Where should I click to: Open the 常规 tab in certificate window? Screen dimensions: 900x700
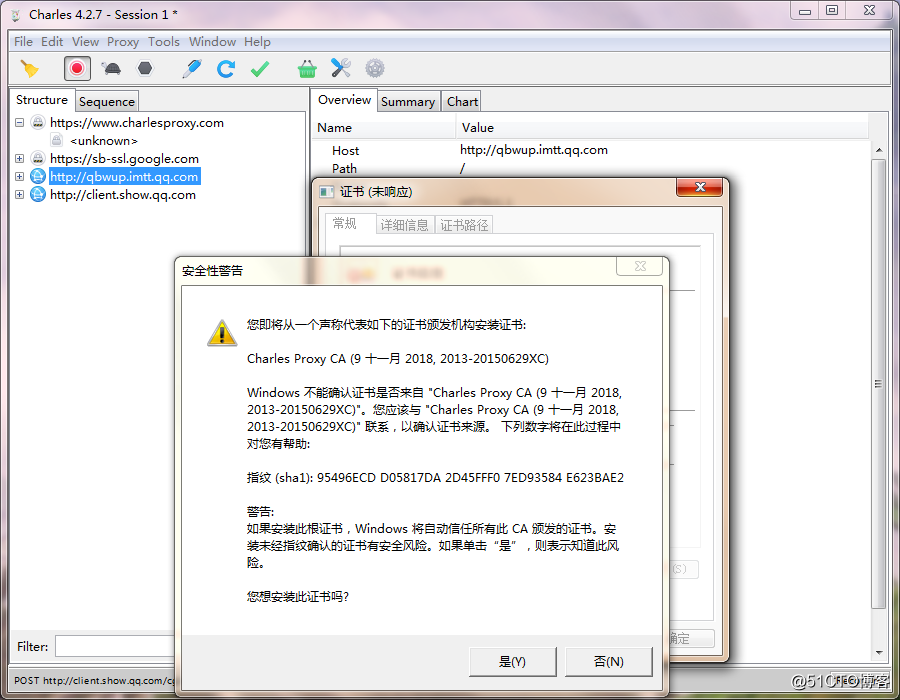351,223
